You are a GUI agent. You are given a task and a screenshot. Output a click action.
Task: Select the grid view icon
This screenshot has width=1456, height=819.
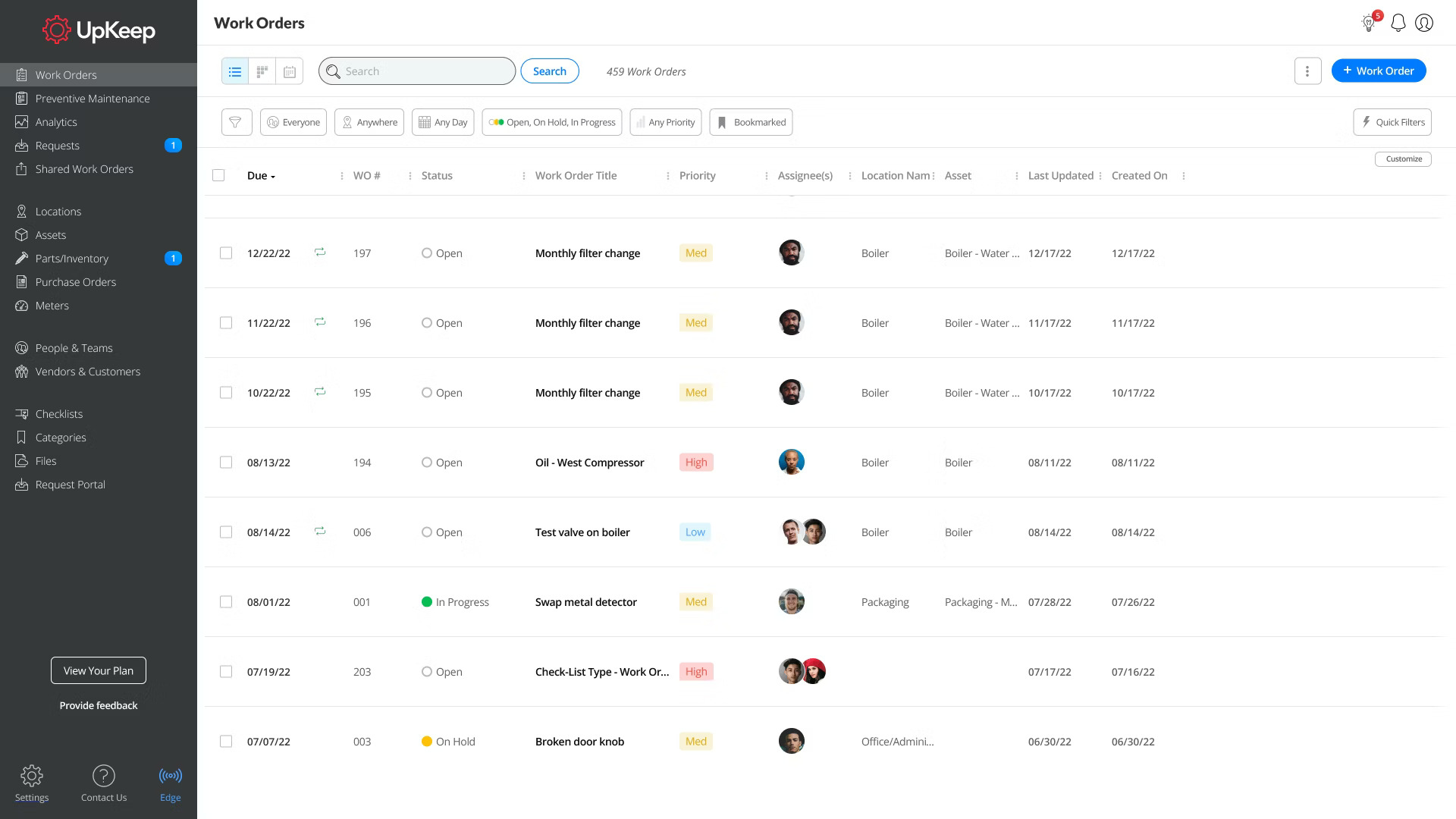click(262, 71)
